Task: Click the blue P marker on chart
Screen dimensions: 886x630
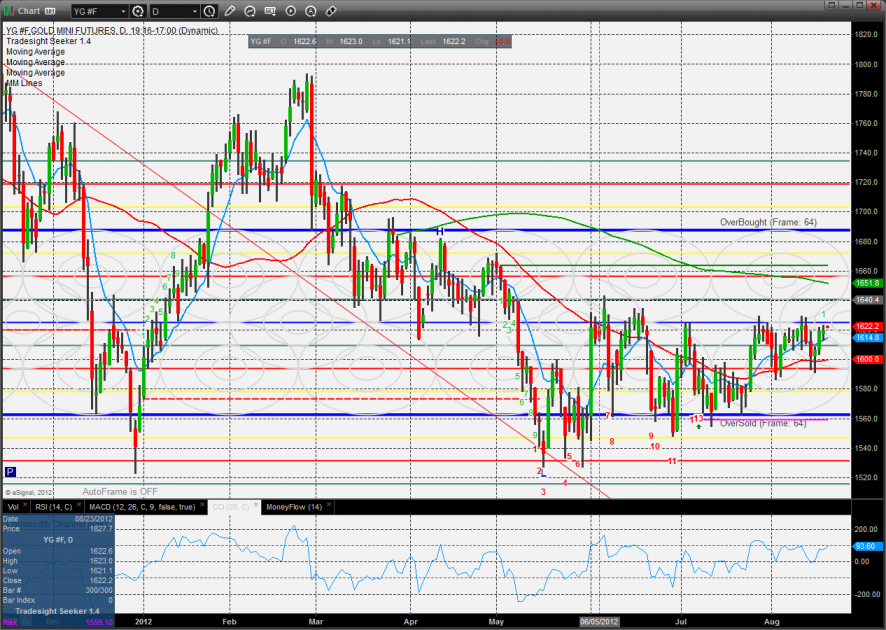Action: click(x=10, y=471)
